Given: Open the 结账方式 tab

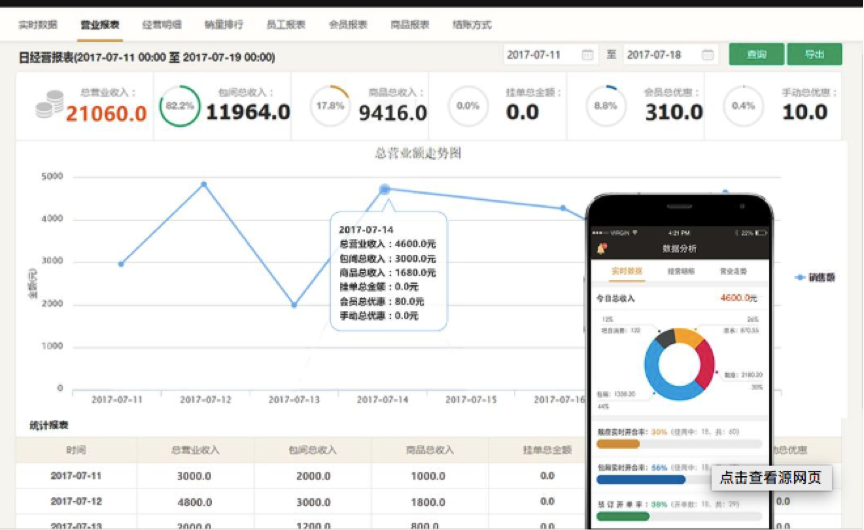Looking at the screenshot, I should [x=472, y=25].
